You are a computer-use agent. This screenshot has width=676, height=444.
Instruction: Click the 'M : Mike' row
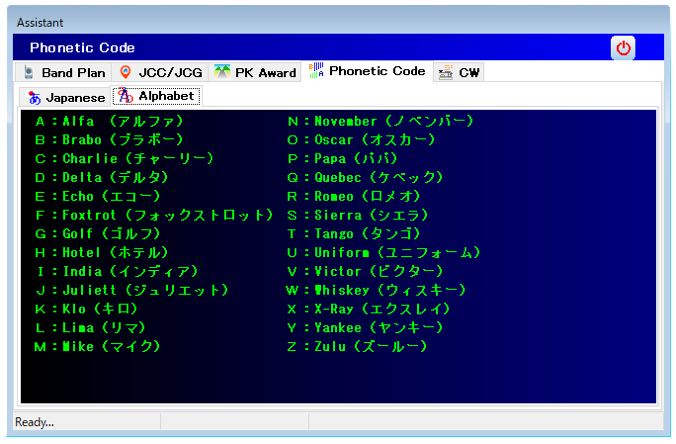(98, 347)
